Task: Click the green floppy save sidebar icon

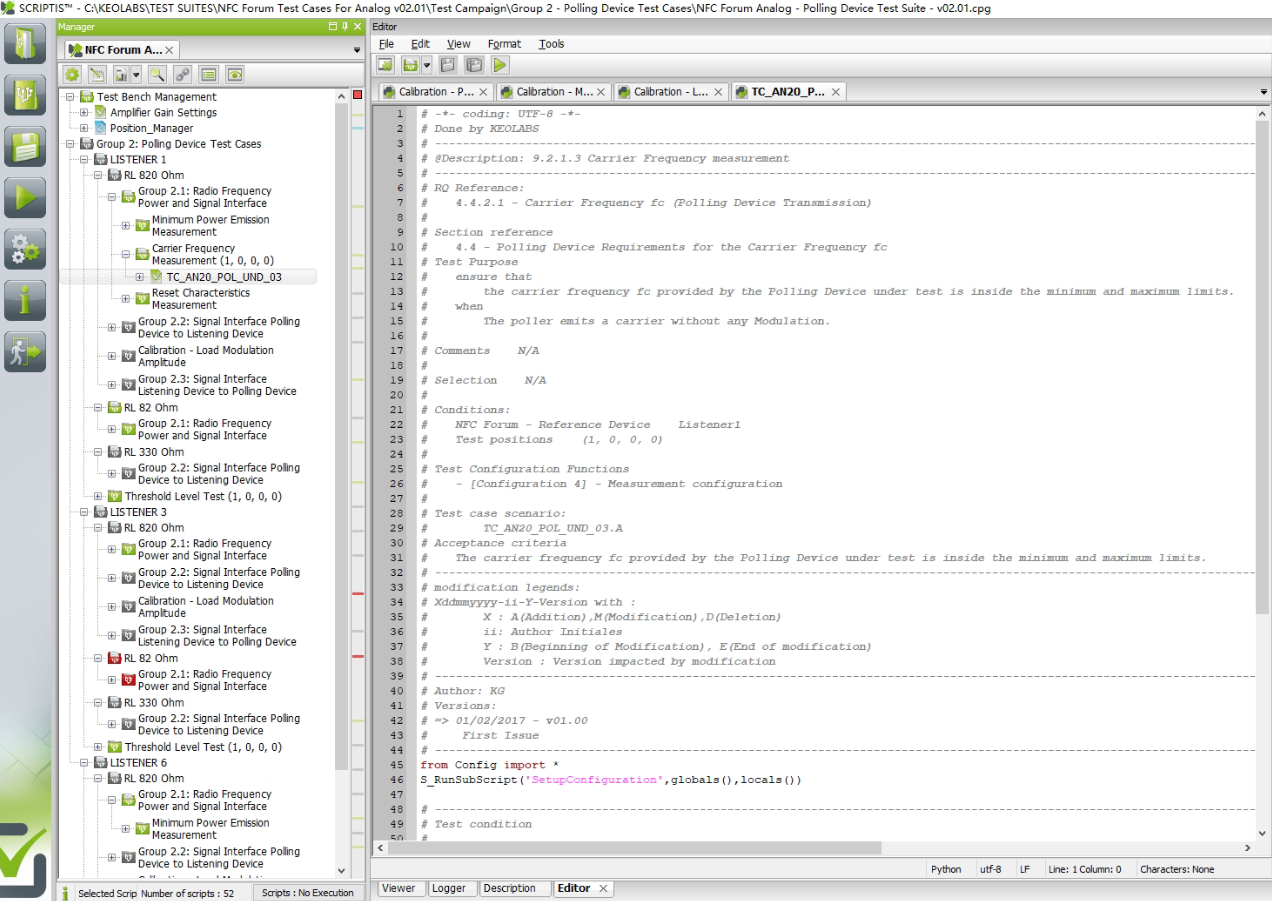Action: point(26,146)
